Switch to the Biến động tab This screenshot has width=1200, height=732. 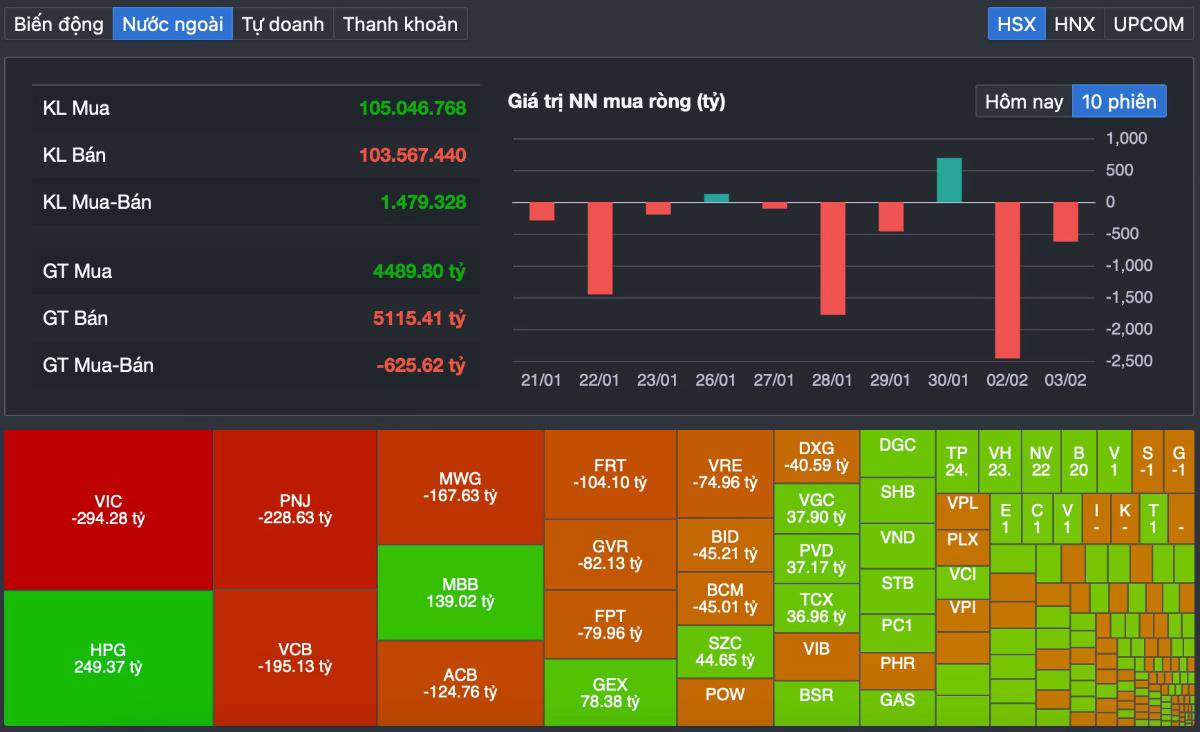(x=59, y=24)
